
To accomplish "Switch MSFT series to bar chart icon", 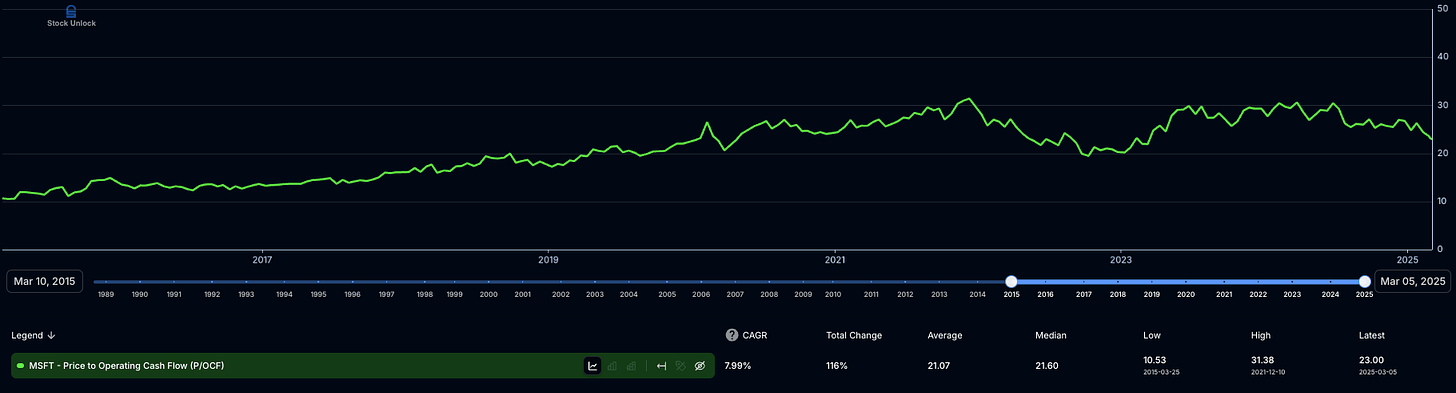I will tap(612, 366).
